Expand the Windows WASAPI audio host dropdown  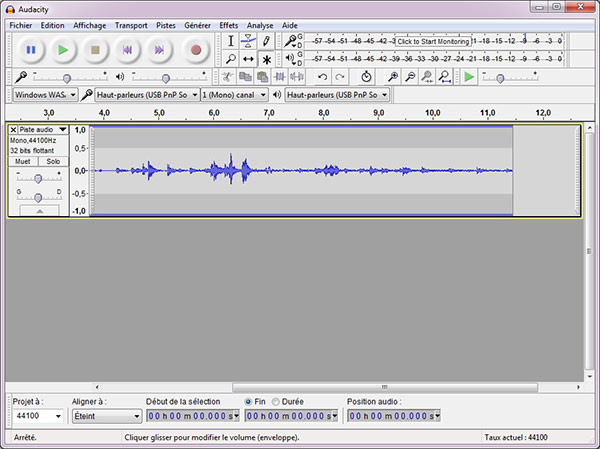[x=46, y=95]
